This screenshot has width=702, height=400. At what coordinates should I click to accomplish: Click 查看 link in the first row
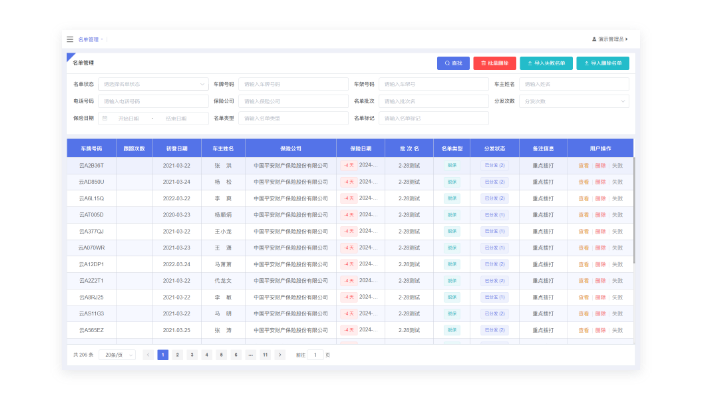point(584,165)
